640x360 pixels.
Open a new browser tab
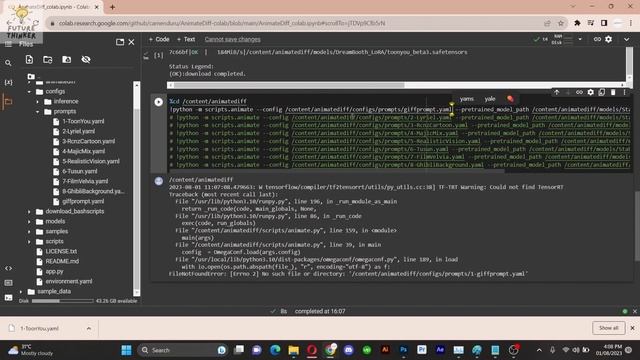112,7
